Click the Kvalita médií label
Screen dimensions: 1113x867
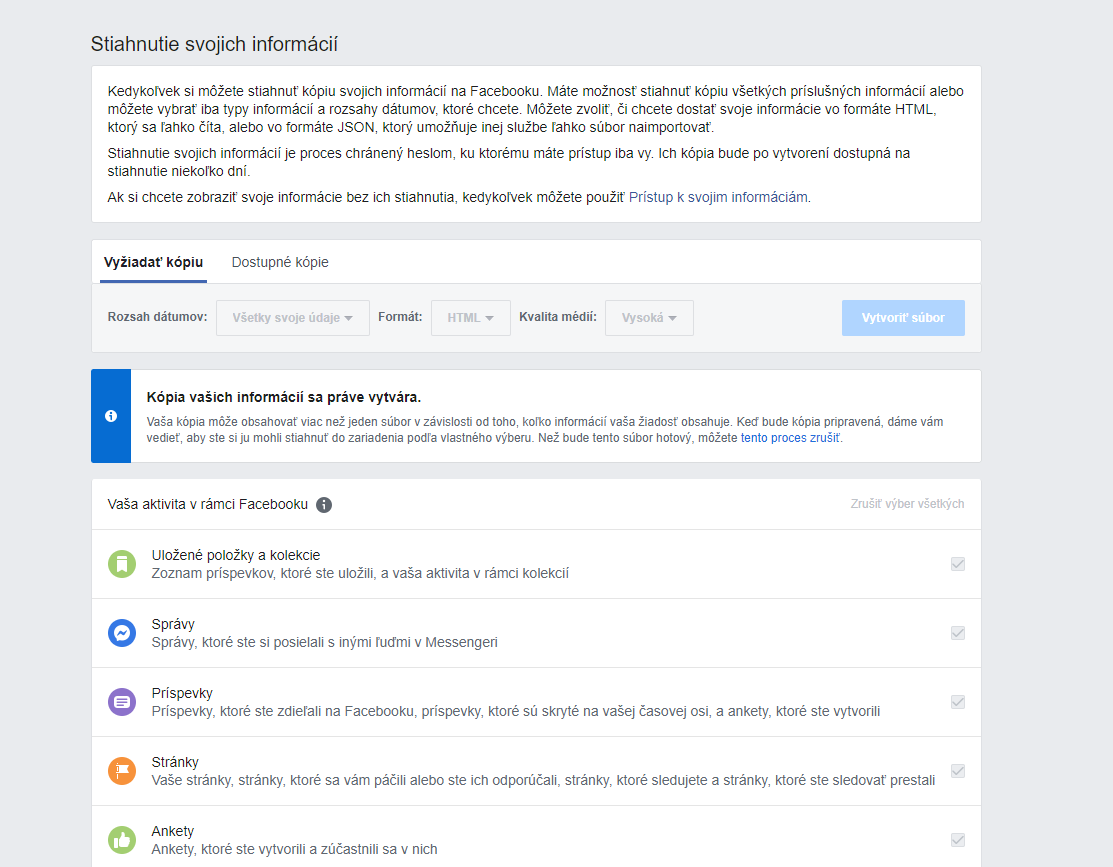558,317
